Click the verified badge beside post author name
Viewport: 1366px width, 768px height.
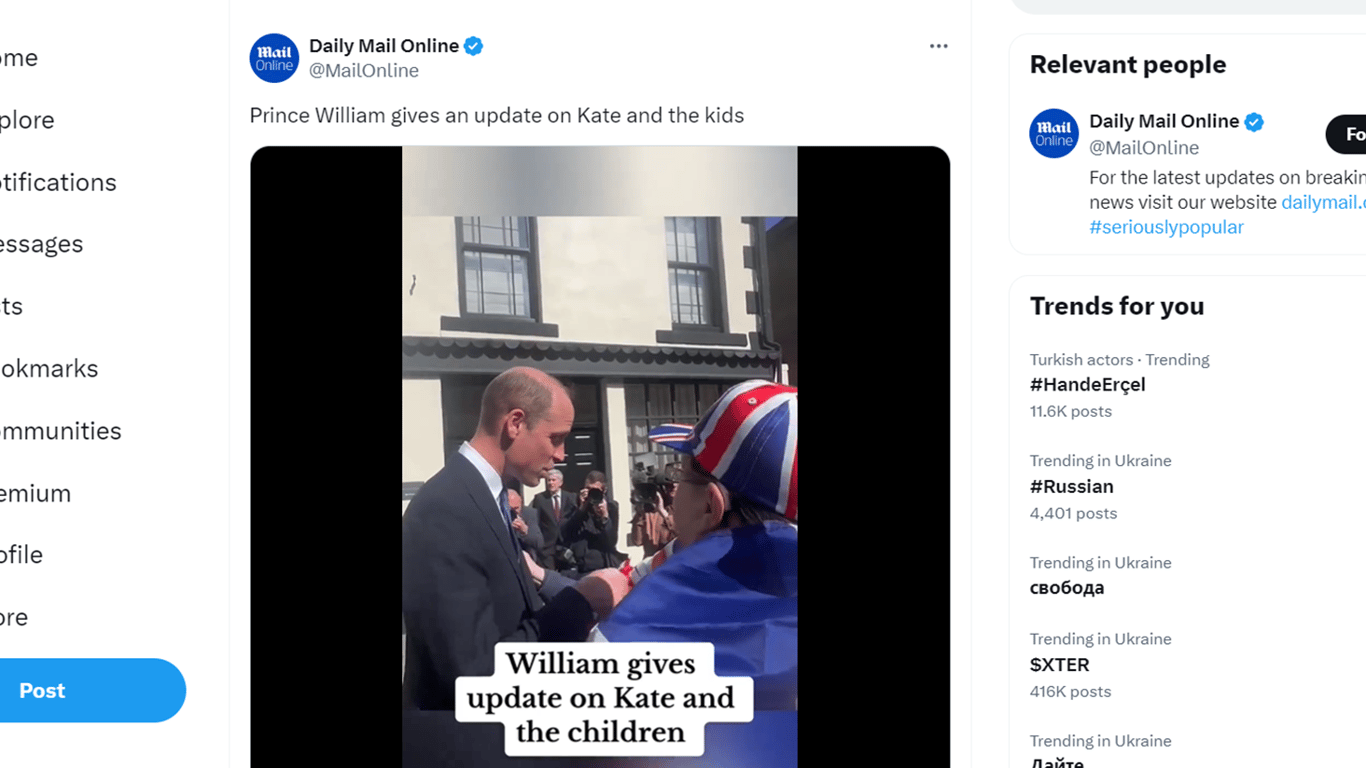point(474,46)
